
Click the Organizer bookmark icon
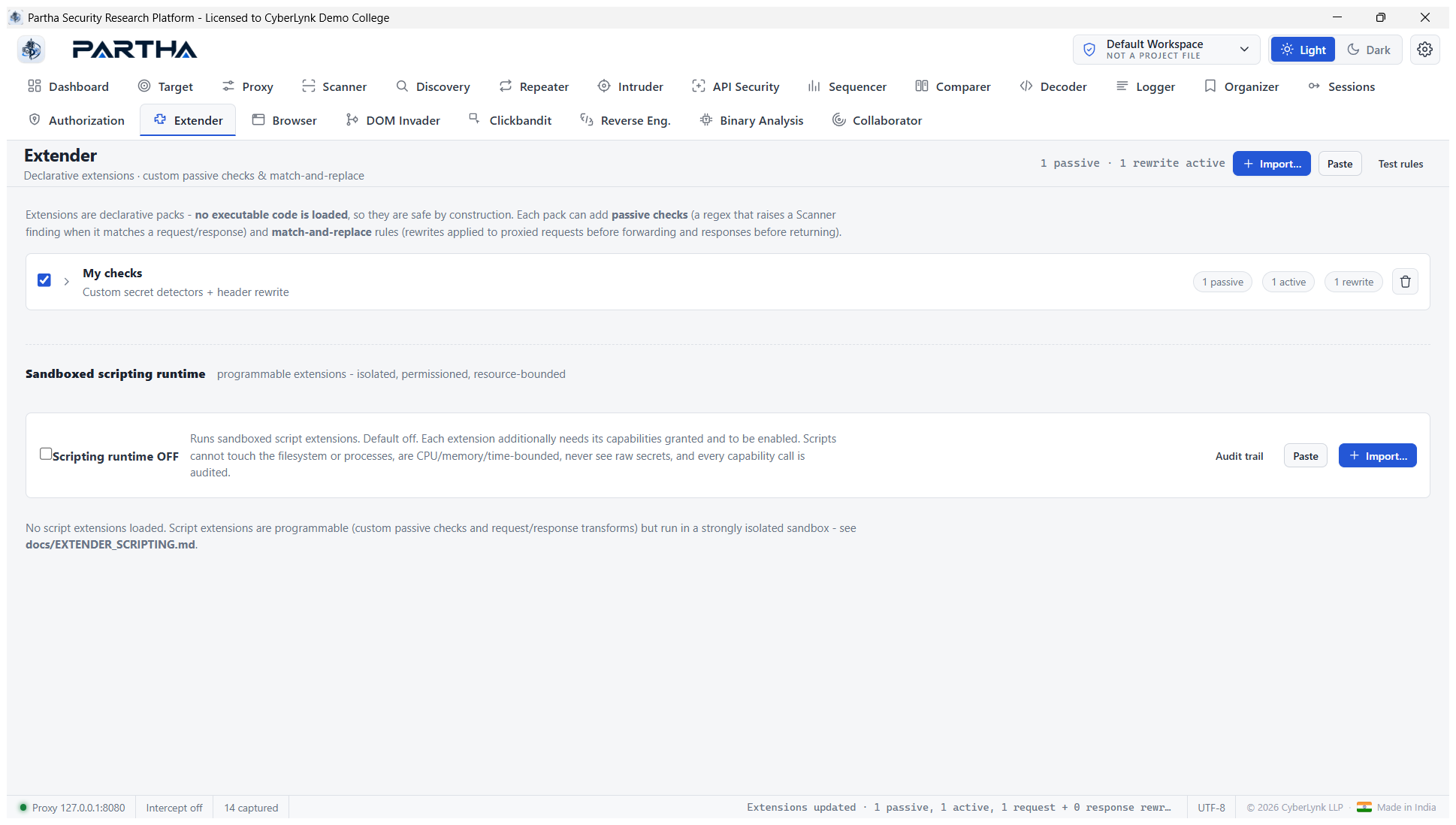(1210, 86)
